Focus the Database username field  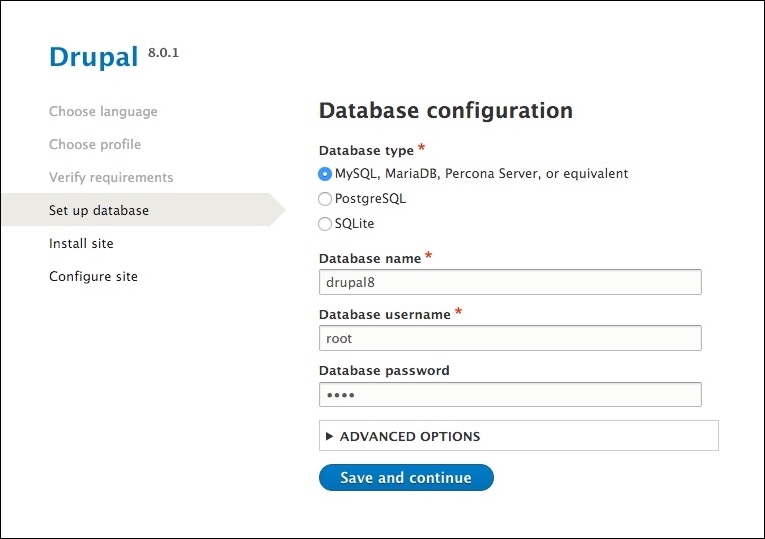click(x=510, y=338)
